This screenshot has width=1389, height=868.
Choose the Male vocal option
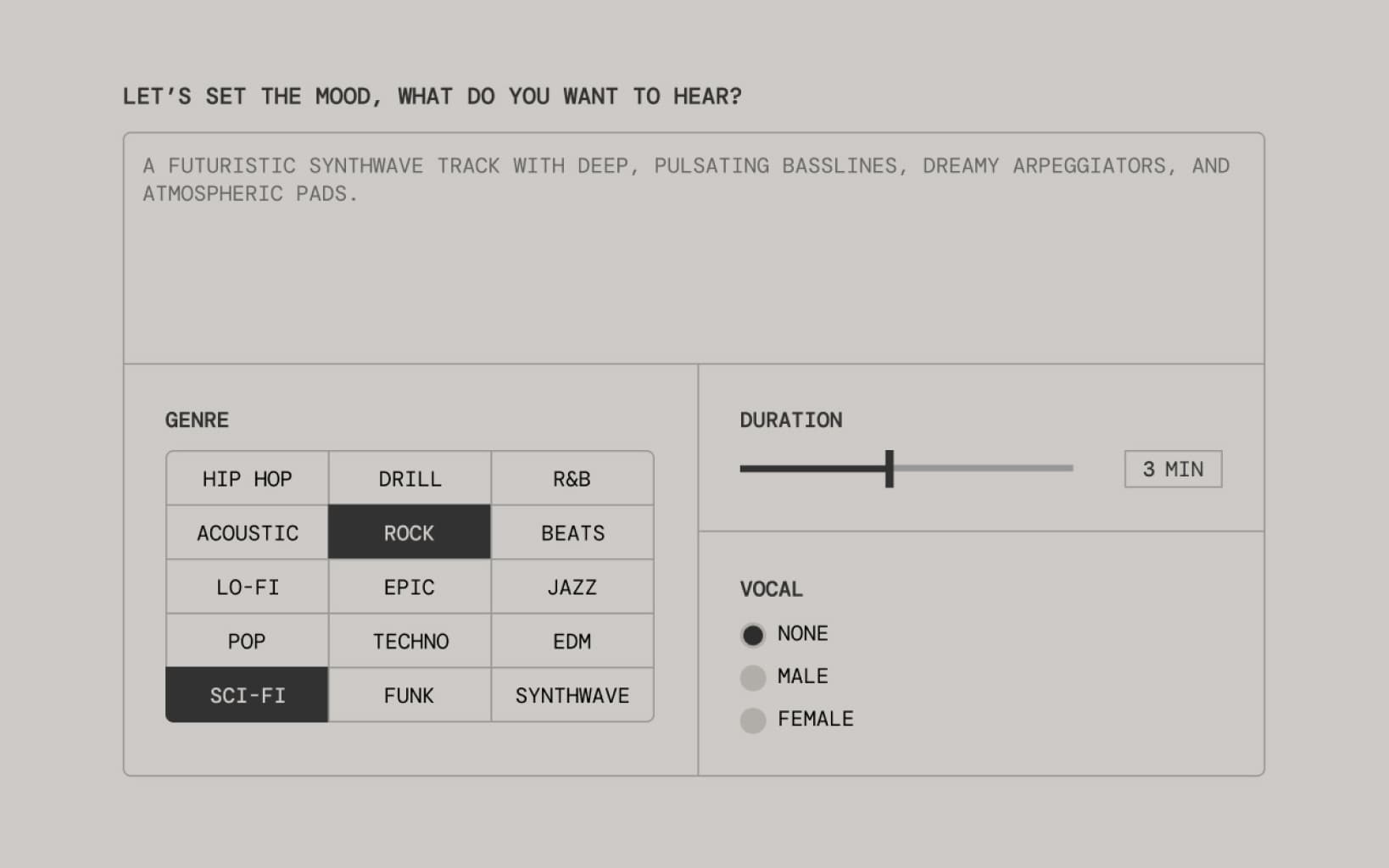click(x=753, y=677)
